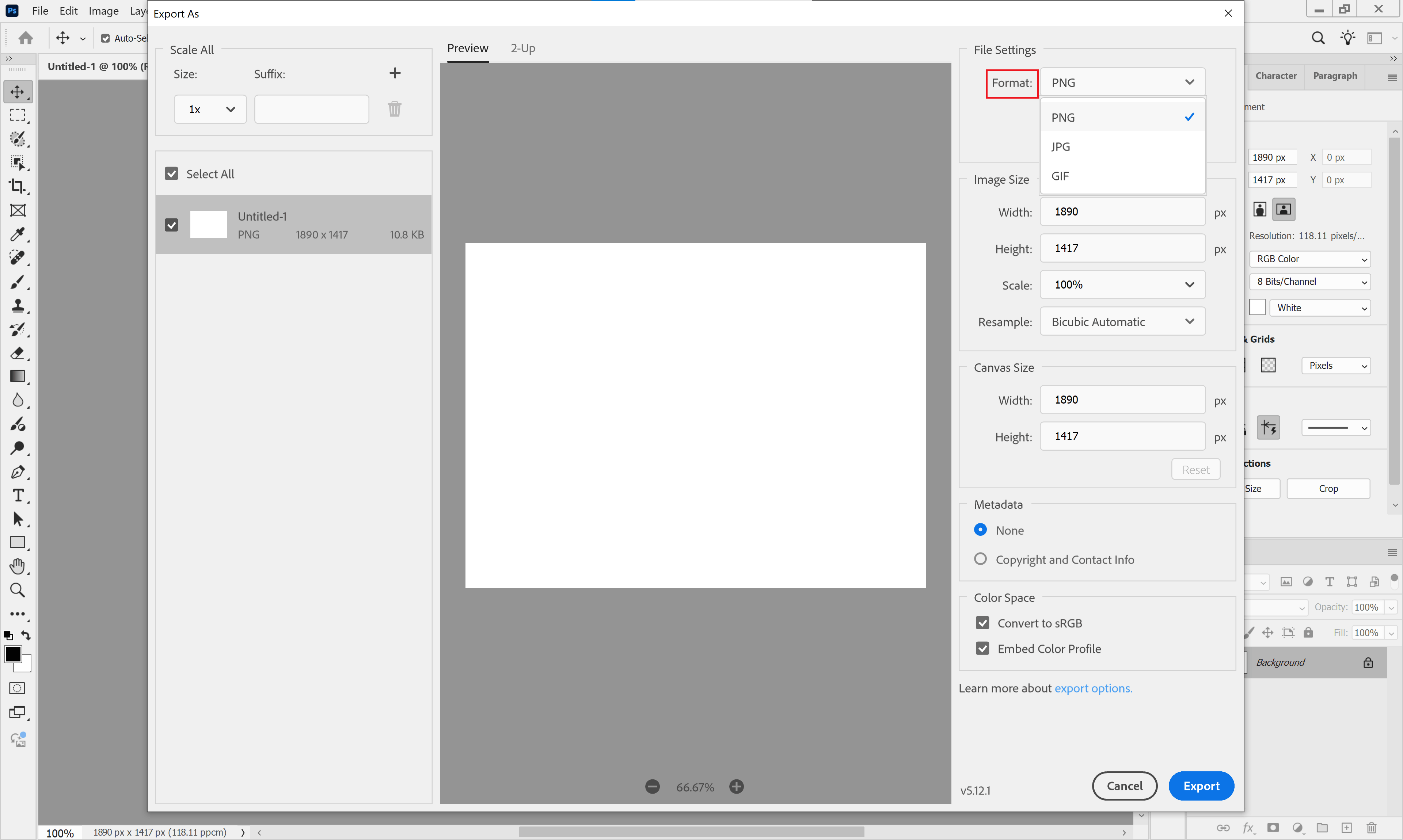Screen dimensions: 1403x840
Task: Click the Export button
Action: coord(1201,786)
